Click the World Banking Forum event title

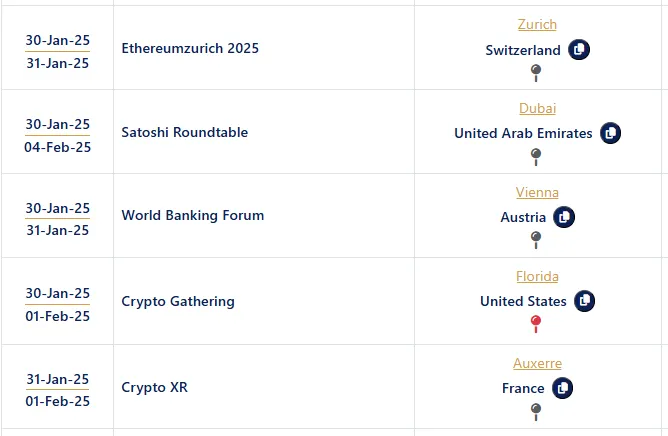tap(193, 215)
